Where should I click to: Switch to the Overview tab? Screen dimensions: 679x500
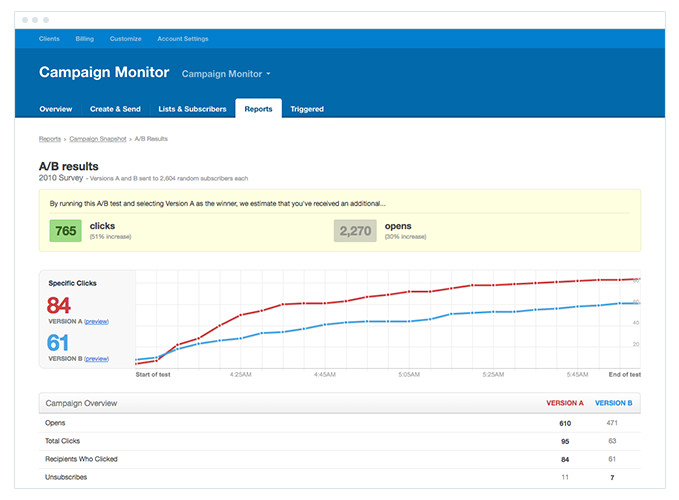point(56,109)
